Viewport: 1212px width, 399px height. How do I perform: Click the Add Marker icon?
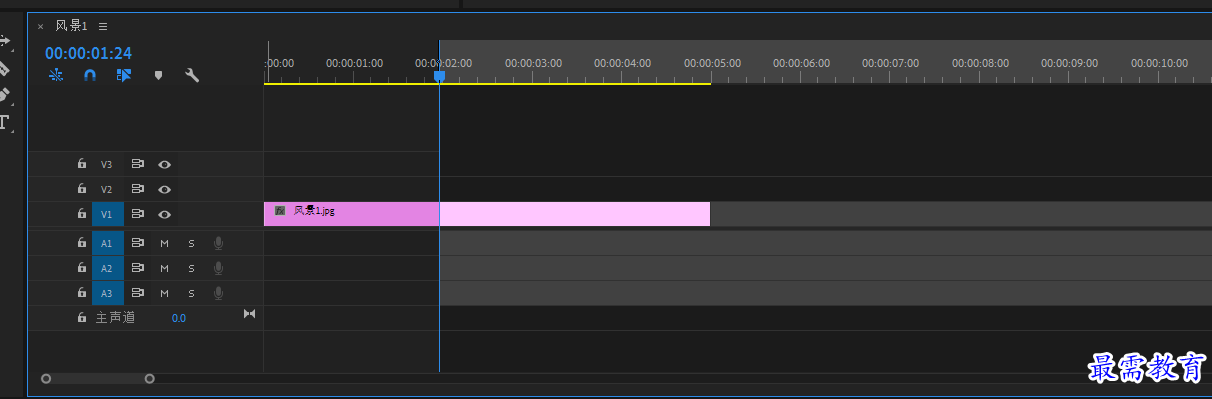click(158, 75)
